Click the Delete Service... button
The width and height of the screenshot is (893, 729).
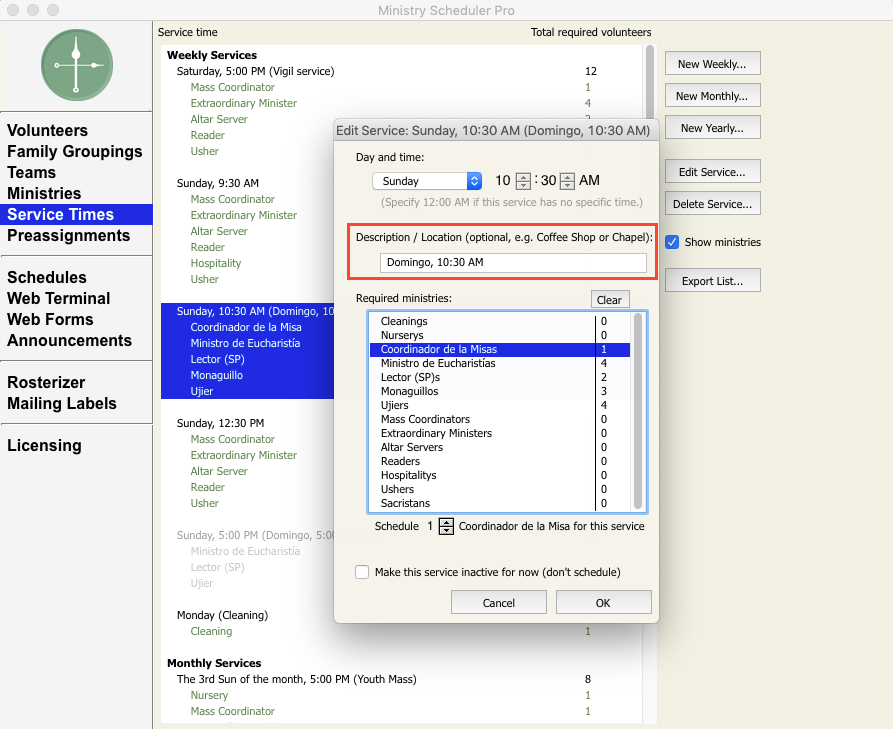click(712, 204)
